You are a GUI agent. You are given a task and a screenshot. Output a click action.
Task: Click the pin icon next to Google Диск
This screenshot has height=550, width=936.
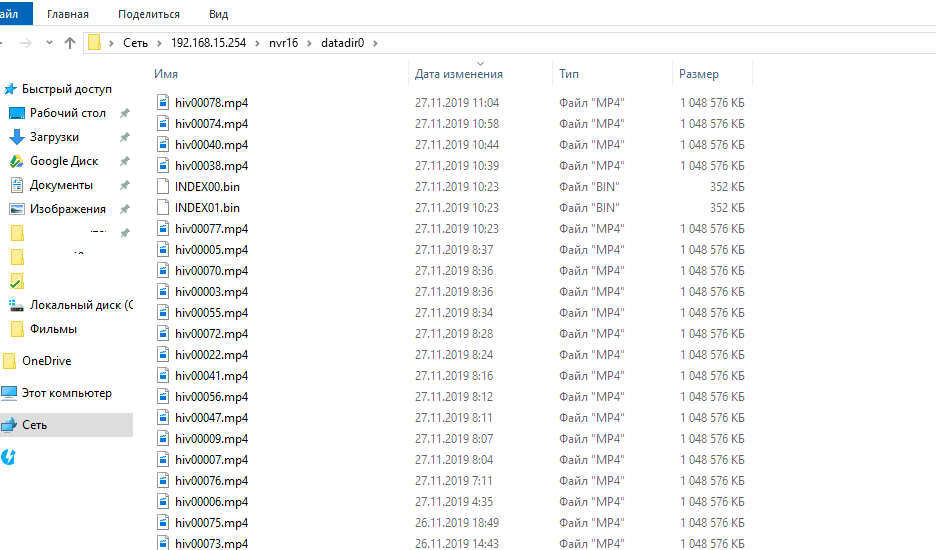tap(125, 161)
